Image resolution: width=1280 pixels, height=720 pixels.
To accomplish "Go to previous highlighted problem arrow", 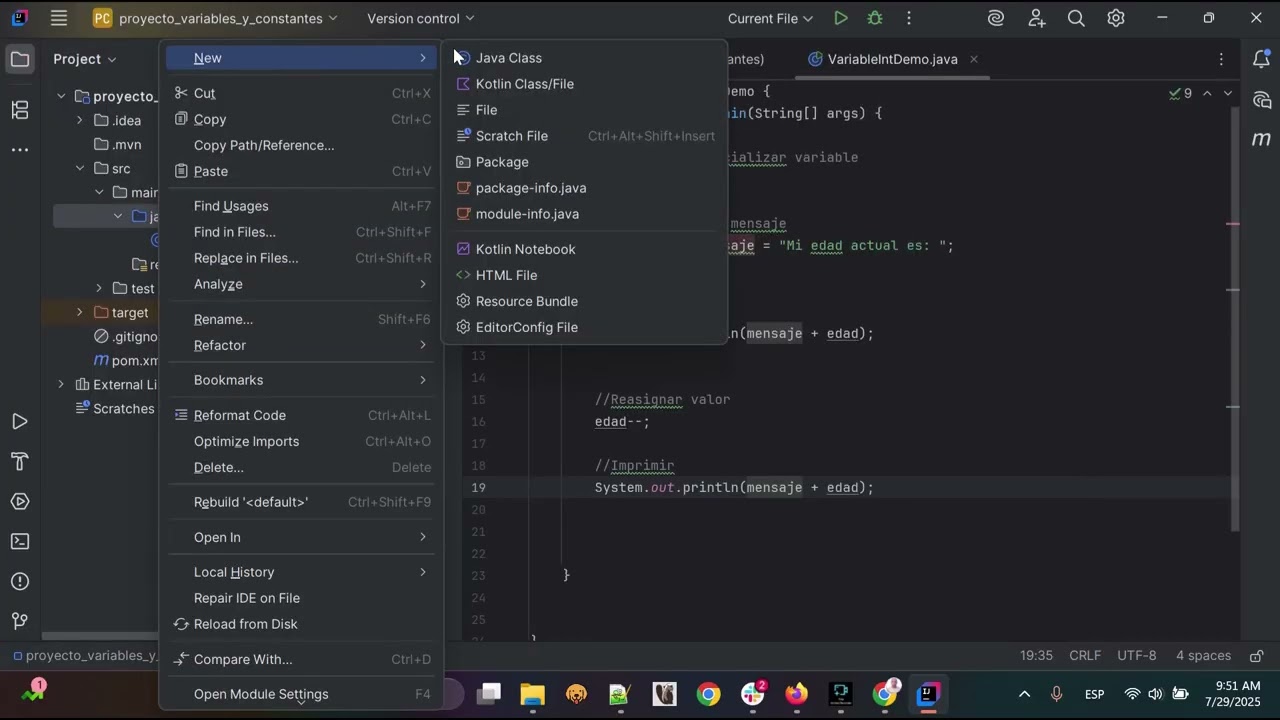I will [x=1207, y=93].
